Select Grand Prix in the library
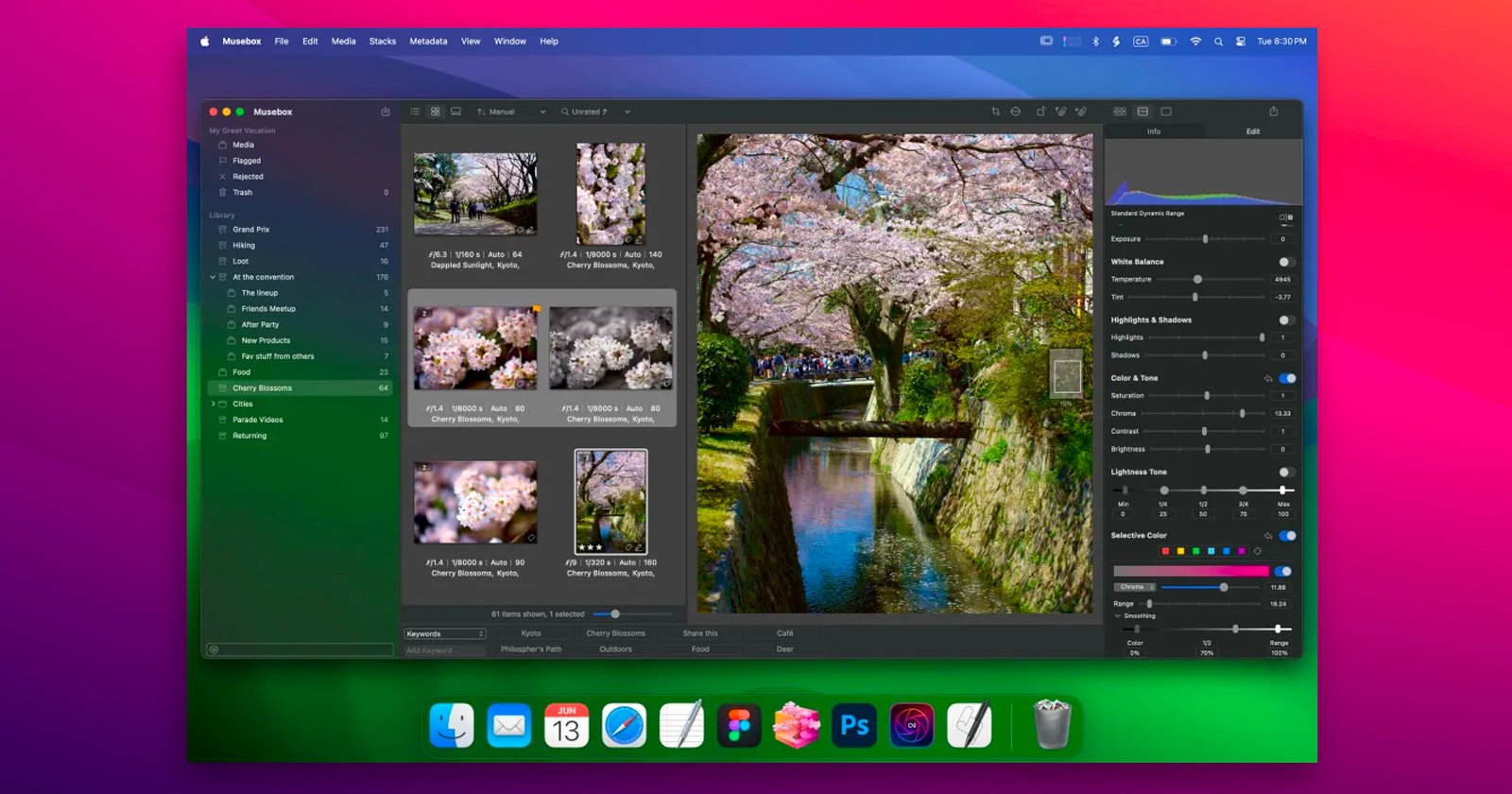Screen dimensions: 1512x794 point(251,230)
